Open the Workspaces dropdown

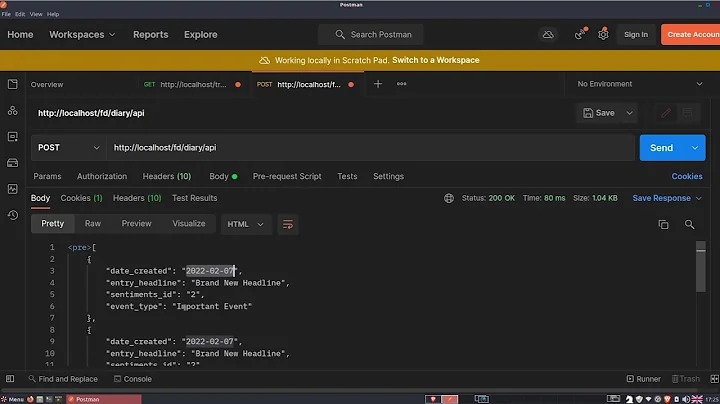(82, 34)
